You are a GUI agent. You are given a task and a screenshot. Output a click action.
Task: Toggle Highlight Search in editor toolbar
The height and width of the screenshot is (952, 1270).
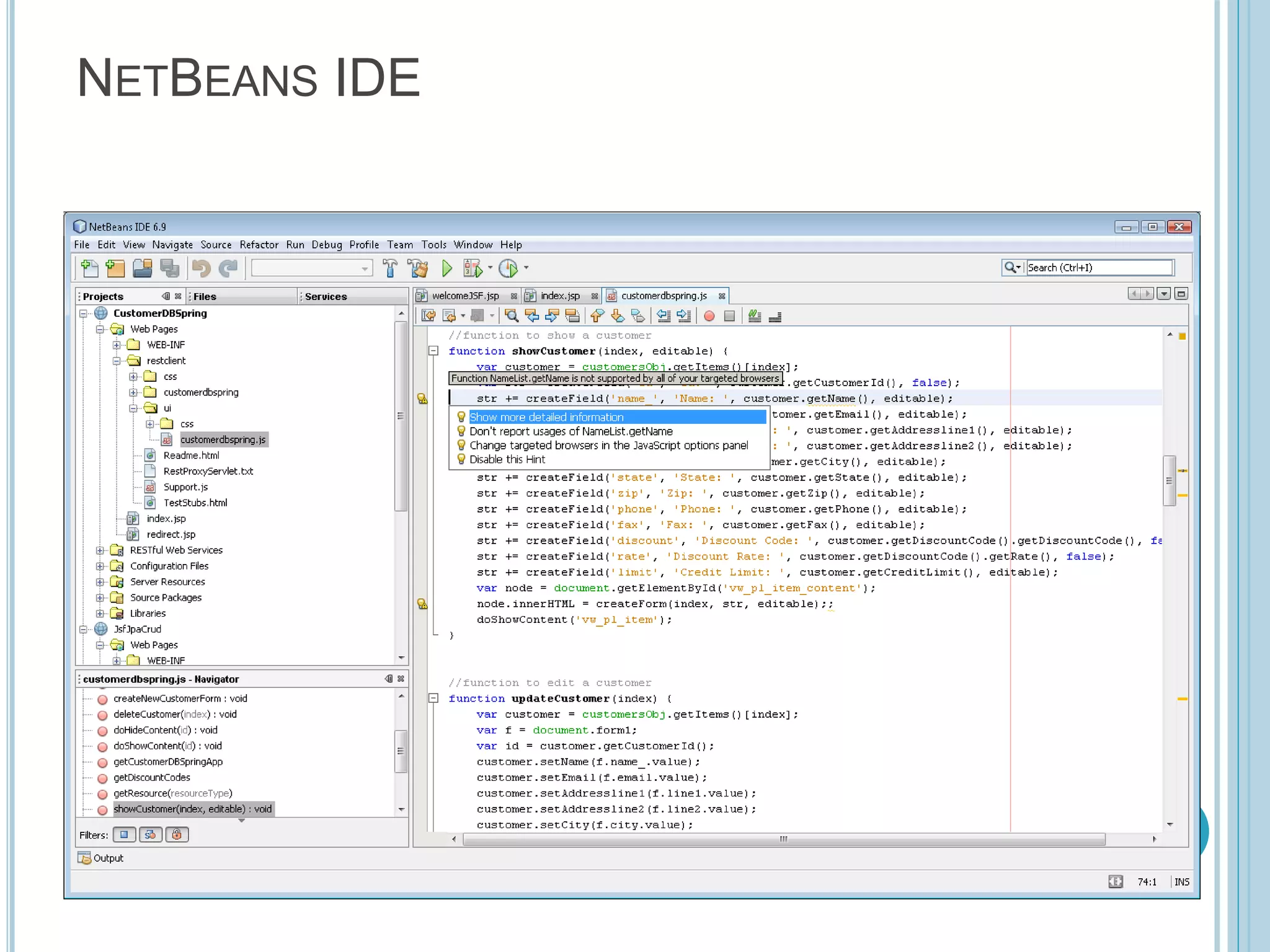572,316
